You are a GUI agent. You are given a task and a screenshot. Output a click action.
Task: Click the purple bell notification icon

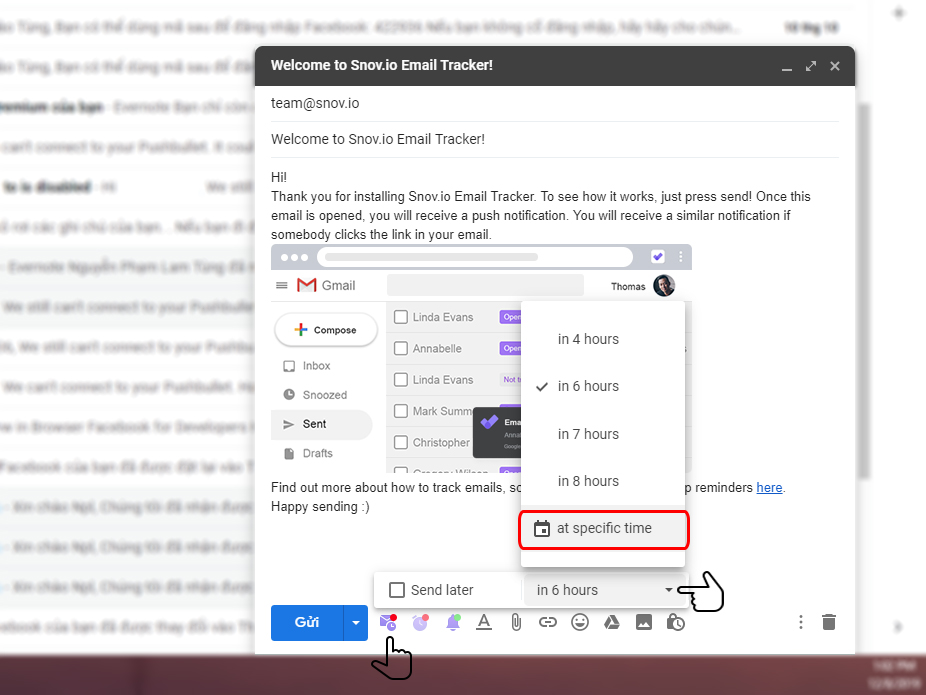(453, 622)
